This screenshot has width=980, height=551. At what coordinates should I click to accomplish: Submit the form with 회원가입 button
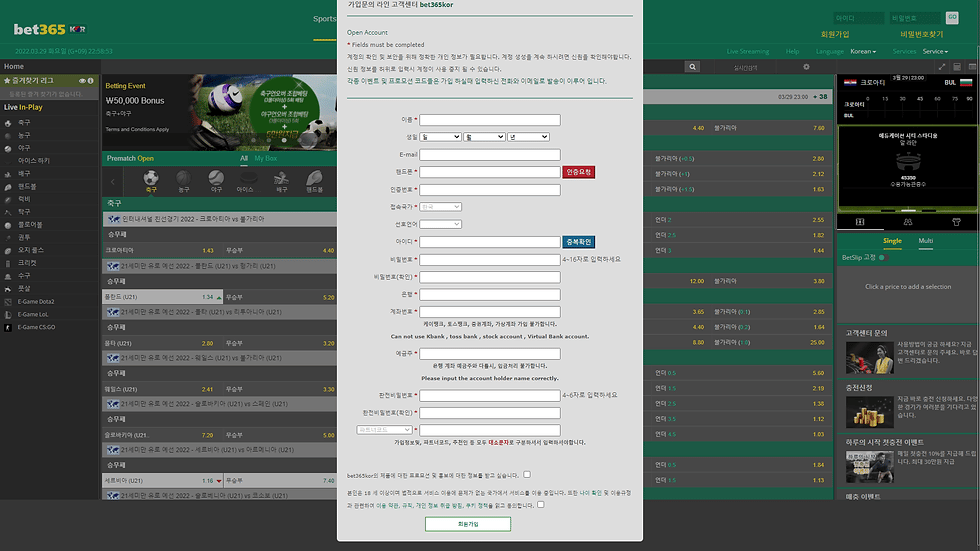point(468,524)
